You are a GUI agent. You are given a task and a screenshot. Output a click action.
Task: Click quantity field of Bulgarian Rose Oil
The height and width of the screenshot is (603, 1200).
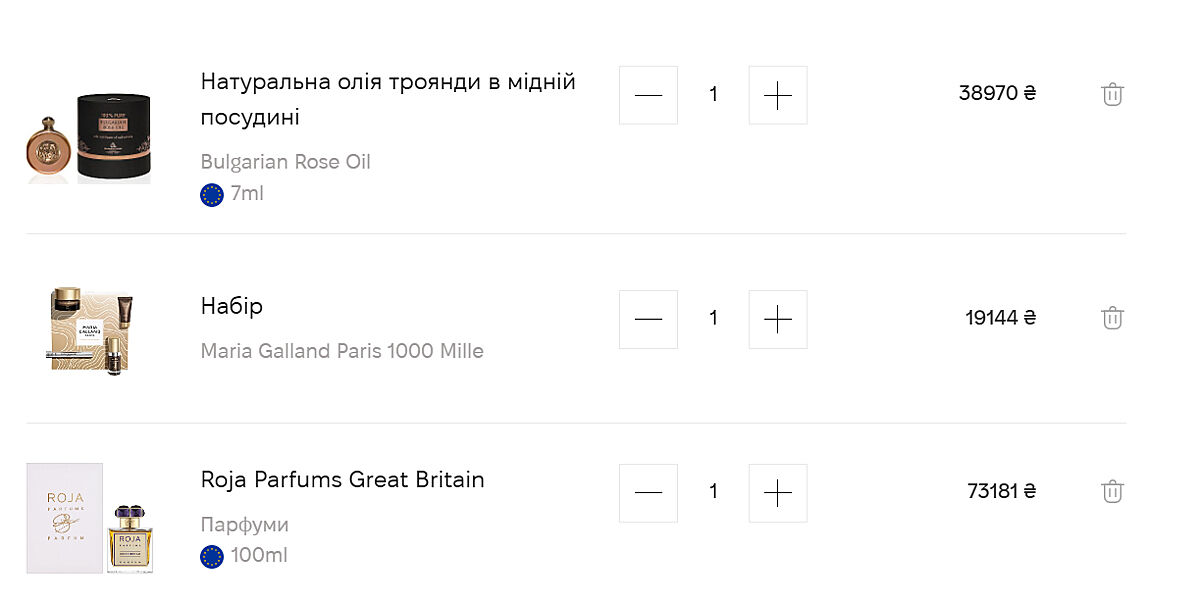coord(713,95)
